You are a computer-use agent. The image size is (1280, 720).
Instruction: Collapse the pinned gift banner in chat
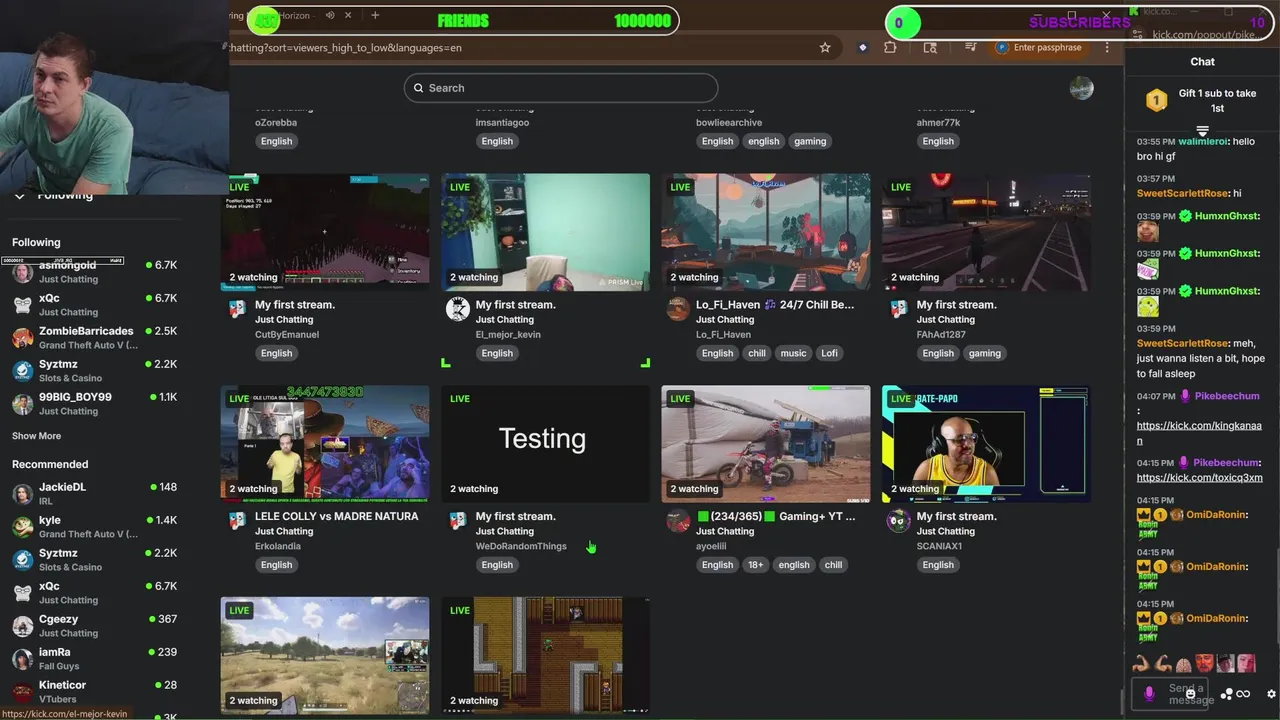1202,131
